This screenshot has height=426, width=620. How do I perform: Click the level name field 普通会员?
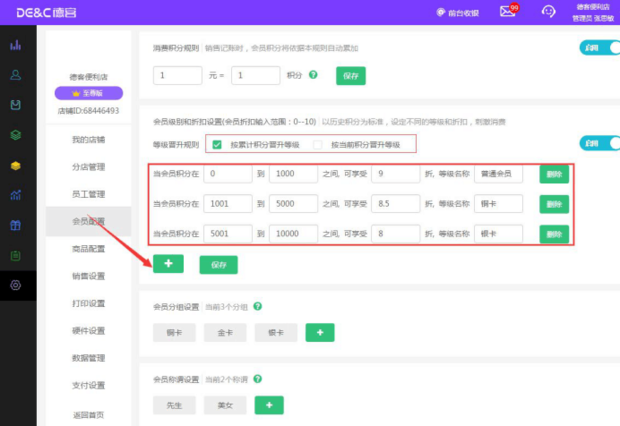[498, 174]
